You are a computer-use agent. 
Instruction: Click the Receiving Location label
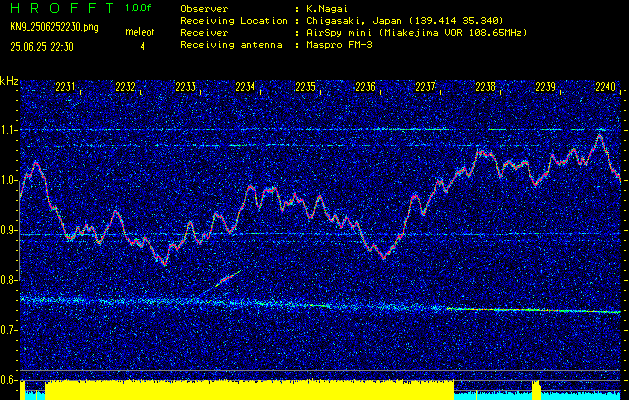234,20
